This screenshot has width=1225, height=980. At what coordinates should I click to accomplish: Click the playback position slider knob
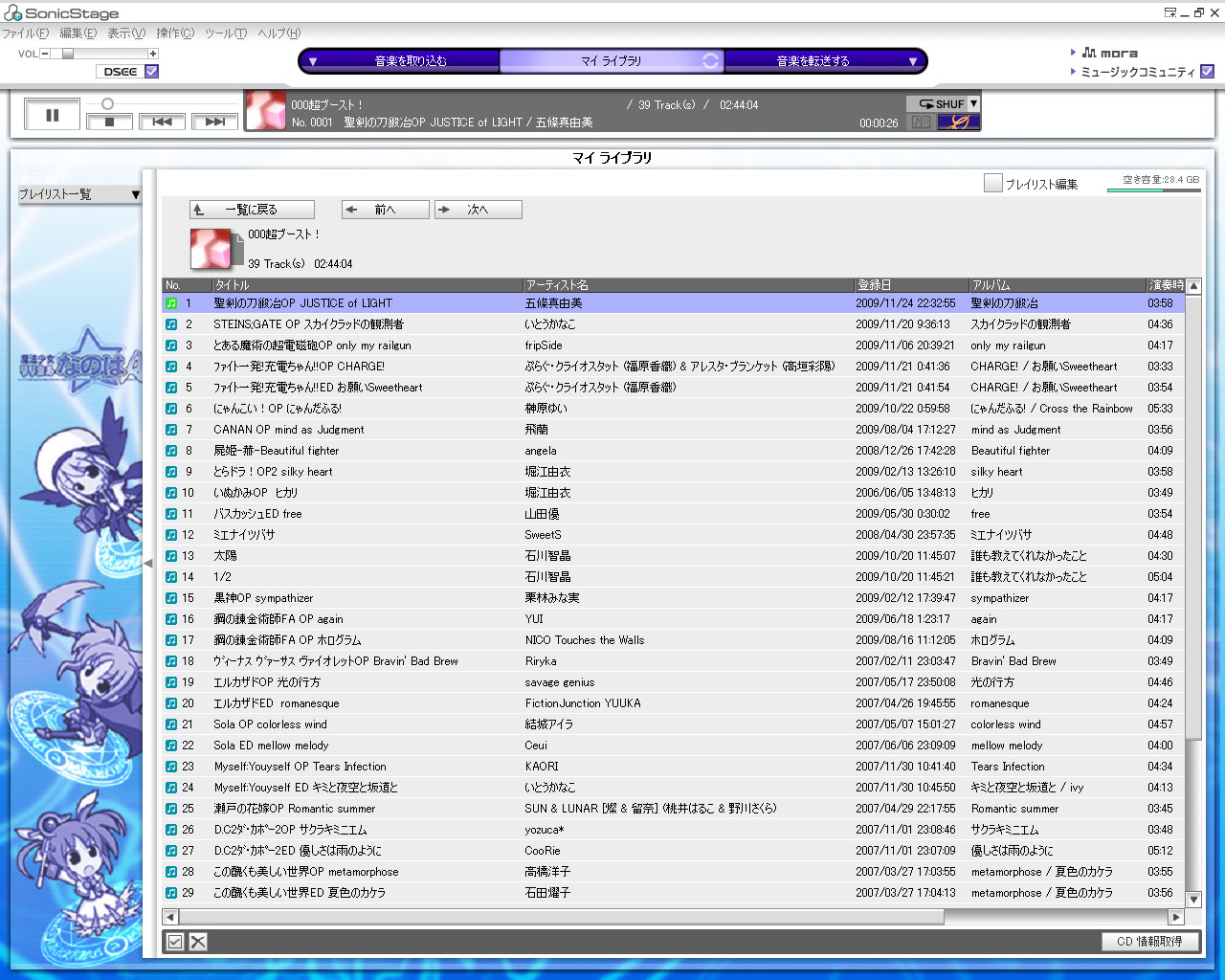[x=107, y=103]
